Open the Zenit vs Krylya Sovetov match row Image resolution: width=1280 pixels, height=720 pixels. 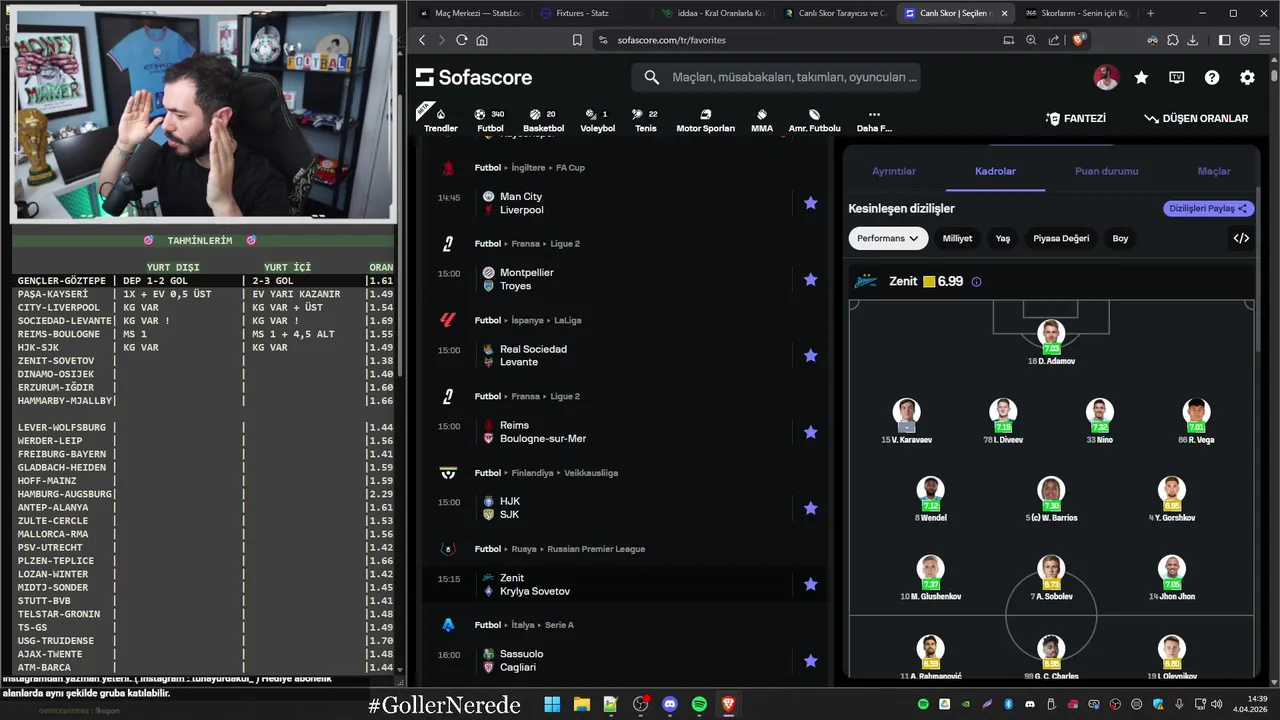tap(624, 584)
